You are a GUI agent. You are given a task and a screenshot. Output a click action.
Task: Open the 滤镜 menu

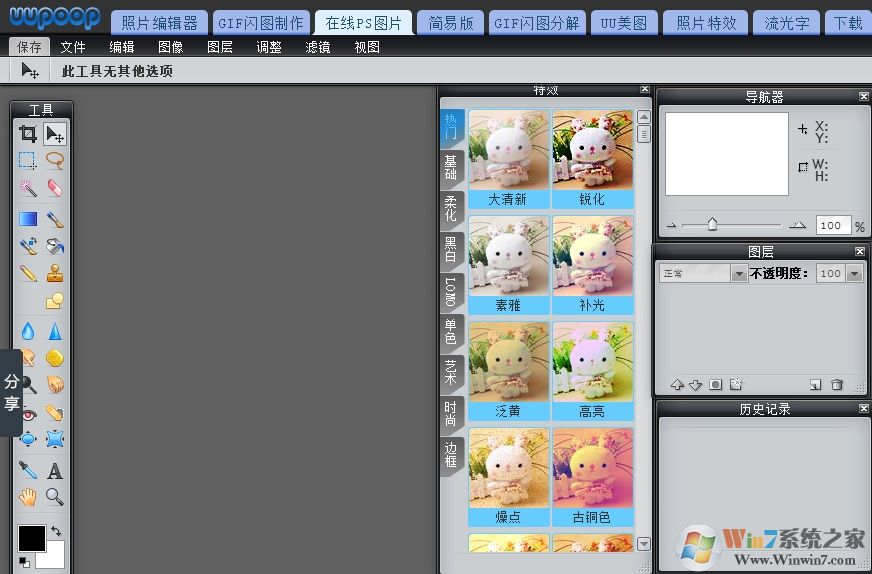[x=318, y=47]
